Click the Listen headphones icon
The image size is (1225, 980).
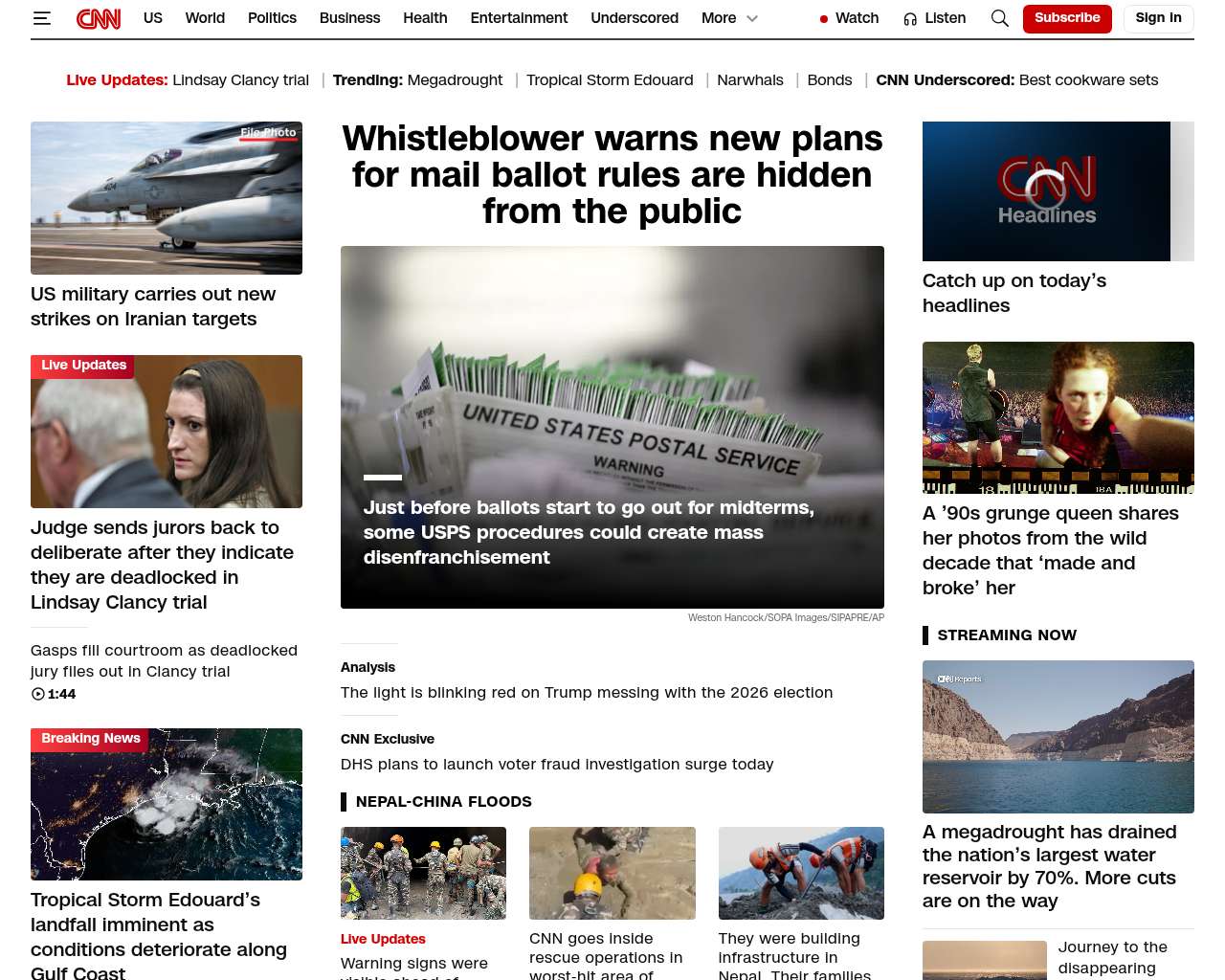[x=910, y=18]
